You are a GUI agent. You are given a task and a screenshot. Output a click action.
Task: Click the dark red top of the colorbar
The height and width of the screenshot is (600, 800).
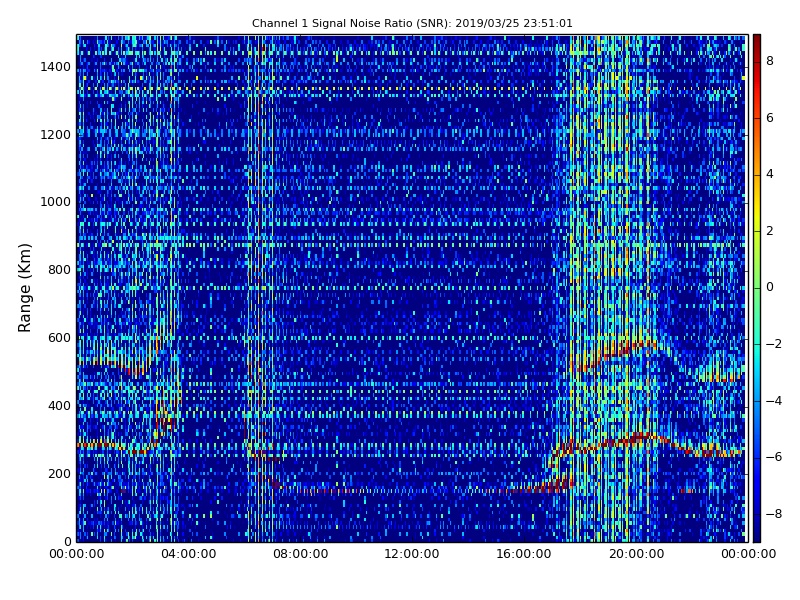(x=757, y=43)
